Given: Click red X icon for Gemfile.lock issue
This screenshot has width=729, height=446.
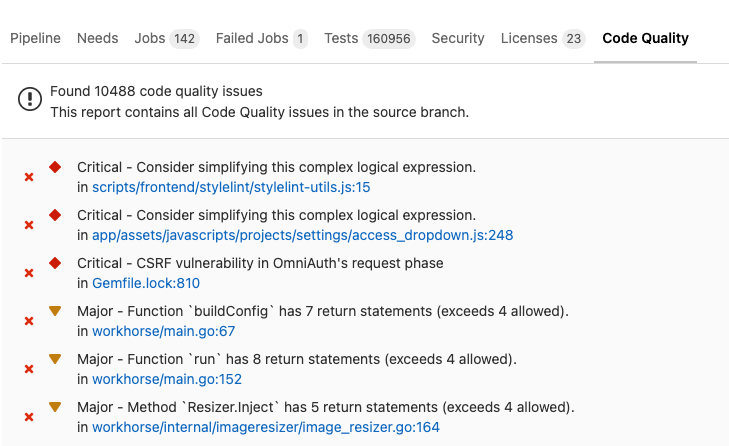Looking at the screenshot, I should 29,273.
